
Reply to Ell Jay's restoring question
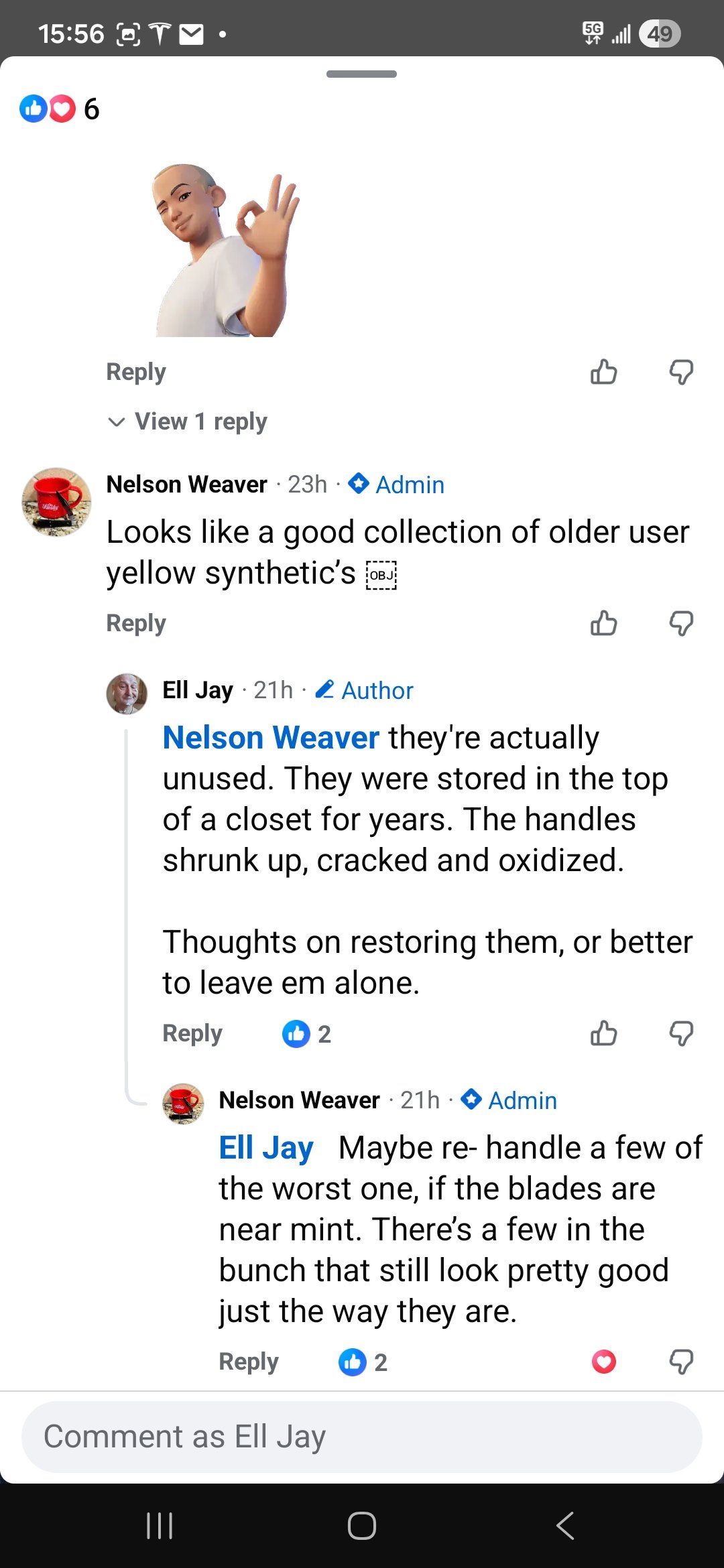192,1033
